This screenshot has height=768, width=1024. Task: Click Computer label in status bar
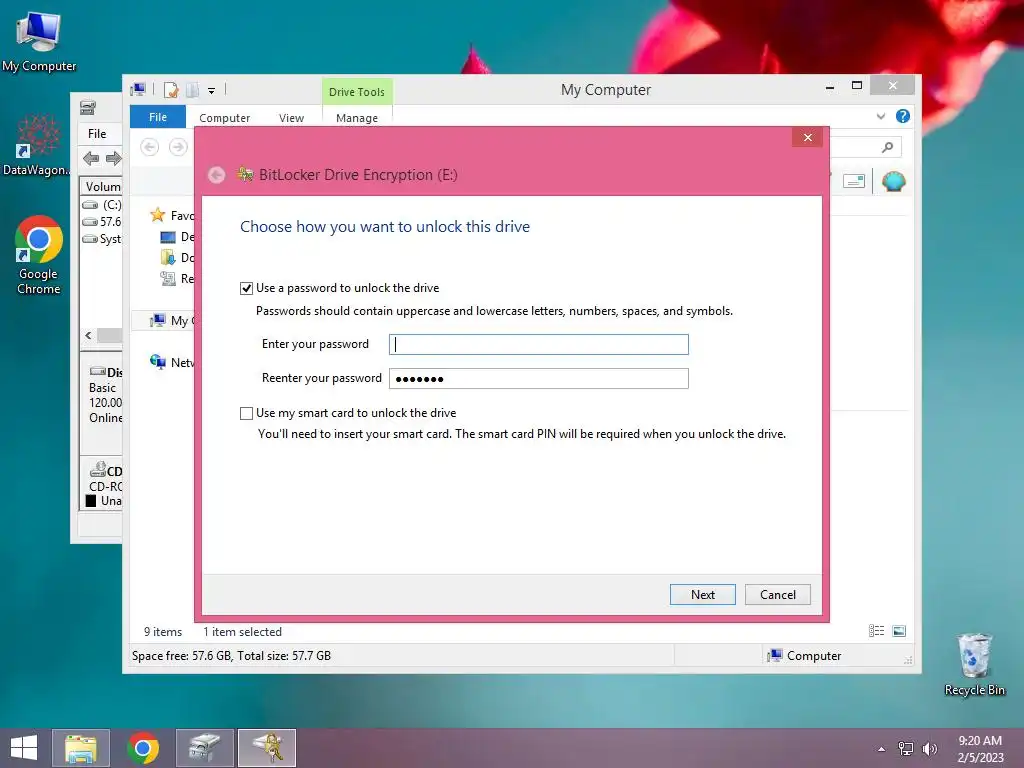pyautogui.click(x=814, y=656)
